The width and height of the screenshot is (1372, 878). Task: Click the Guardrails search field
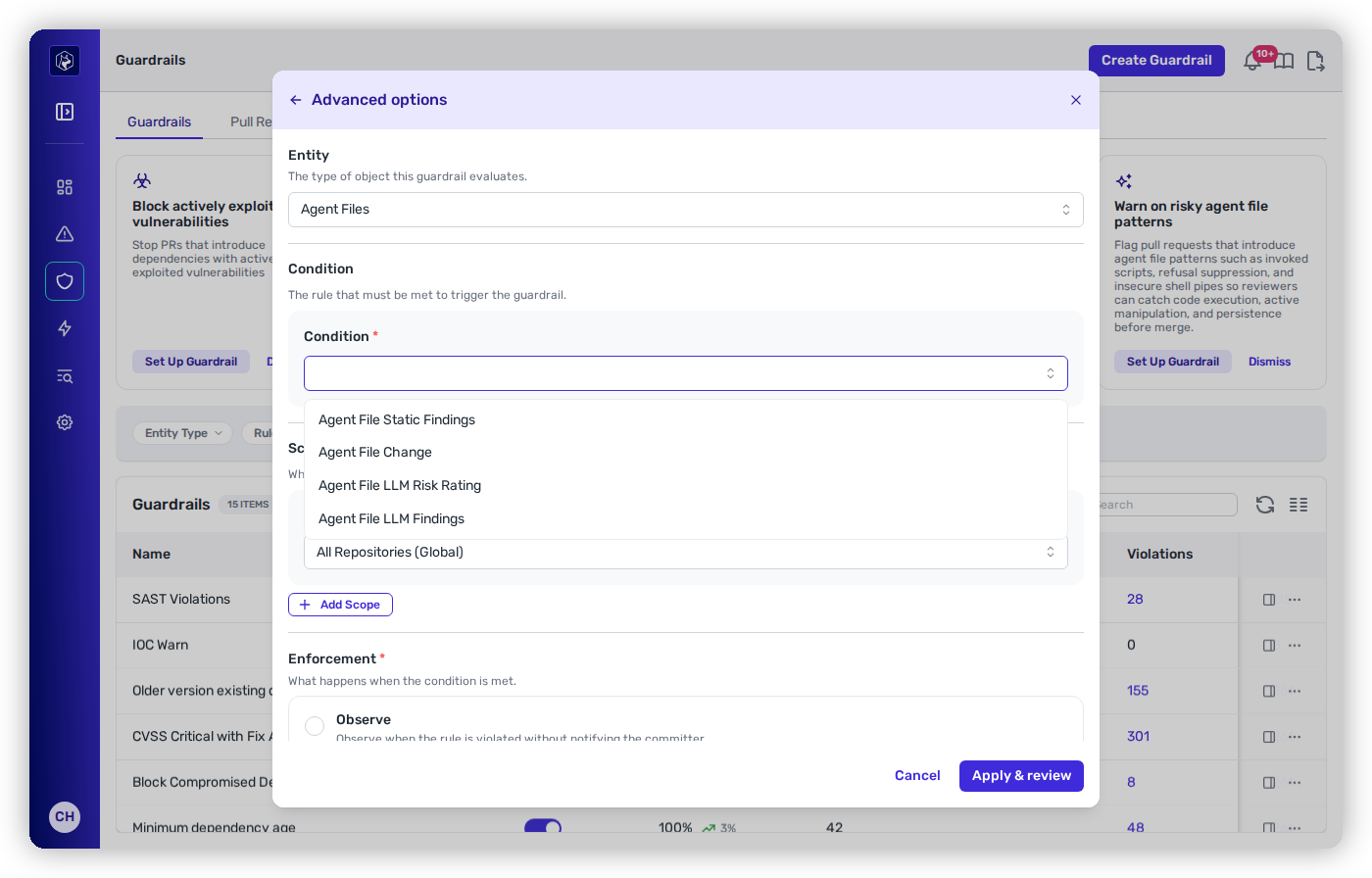(1160, 505)
